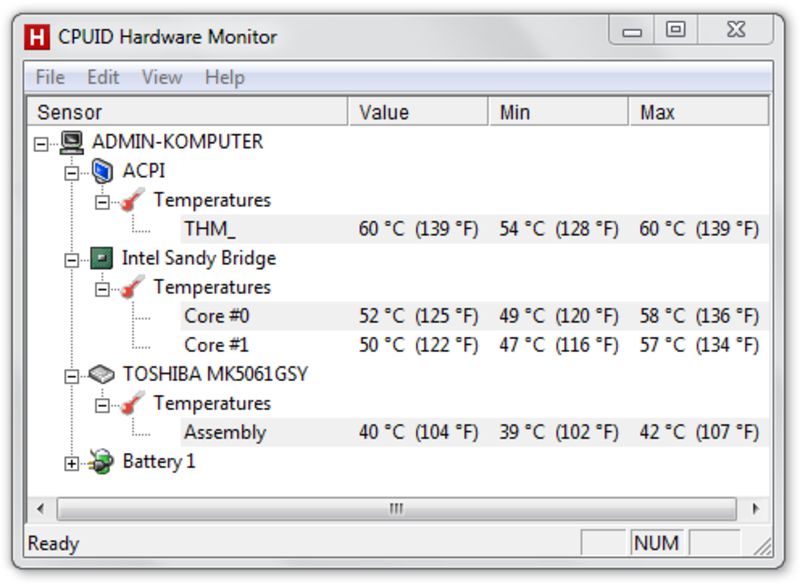Click the scrollbar right arrow
Image resolution: width=800 pixels, height=584 pixels.
pyautogui.click(x=755, y=509)
